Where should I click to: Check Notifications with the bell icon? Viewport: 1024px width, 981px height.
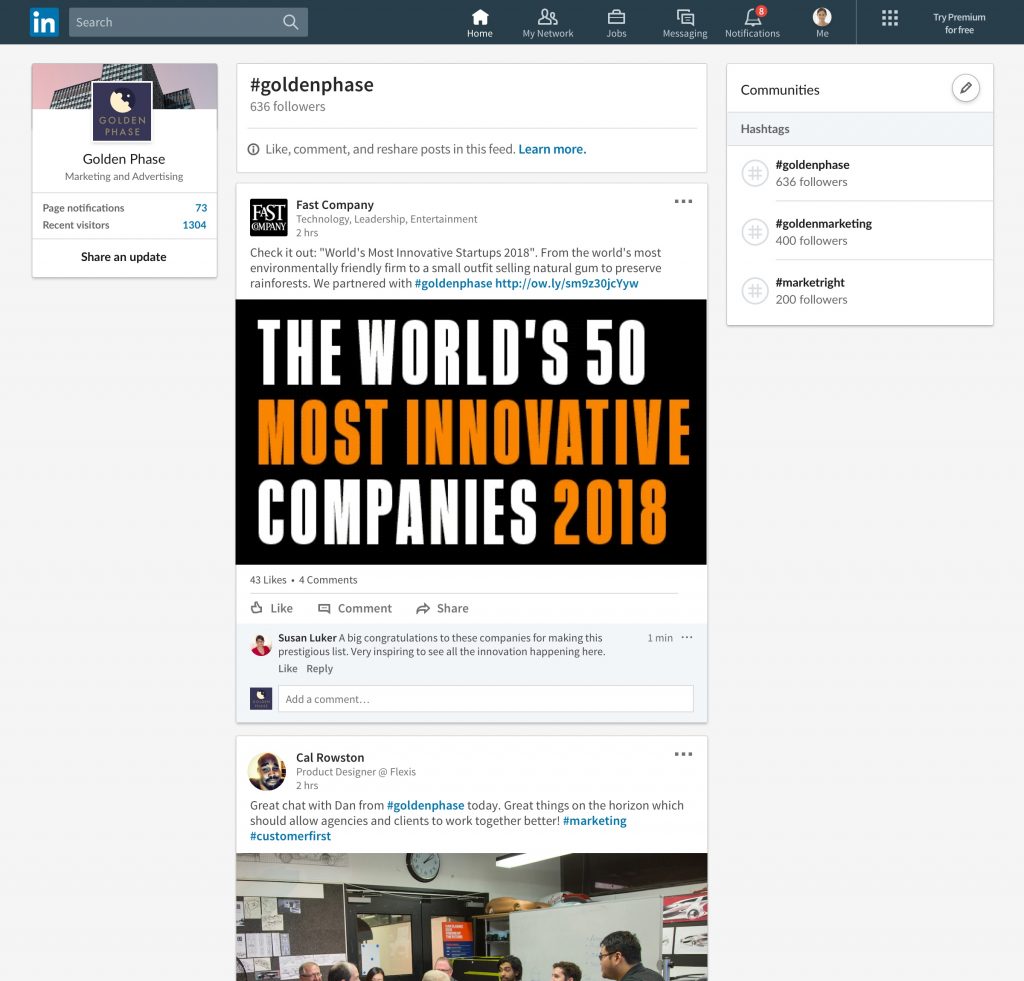[752, 22]
